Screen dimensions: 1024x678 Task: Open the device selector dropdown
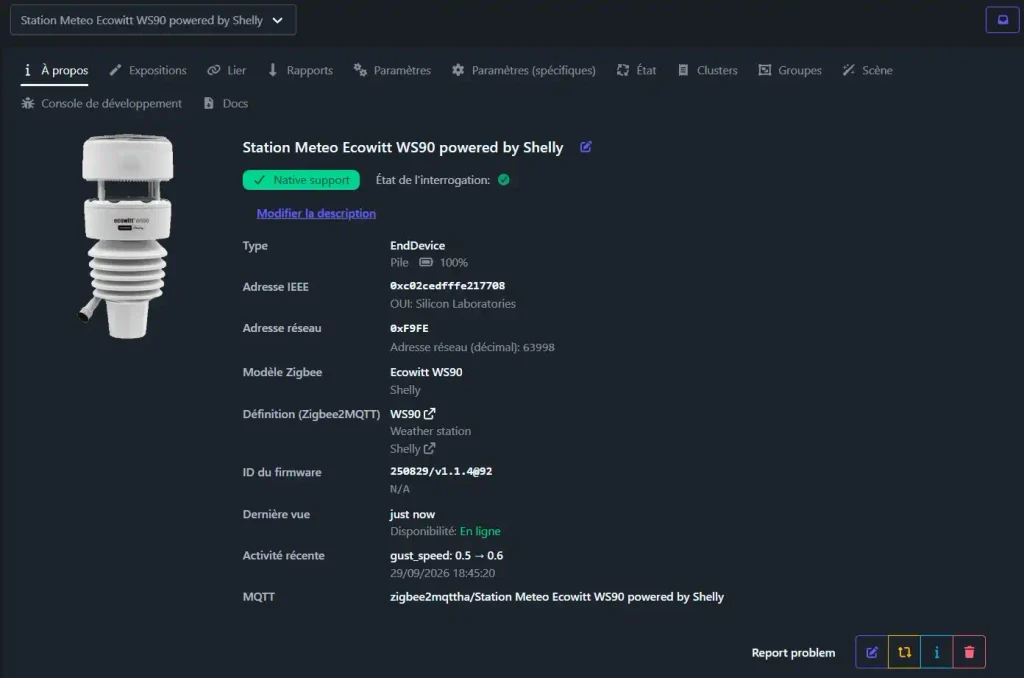tap(153, 20)
